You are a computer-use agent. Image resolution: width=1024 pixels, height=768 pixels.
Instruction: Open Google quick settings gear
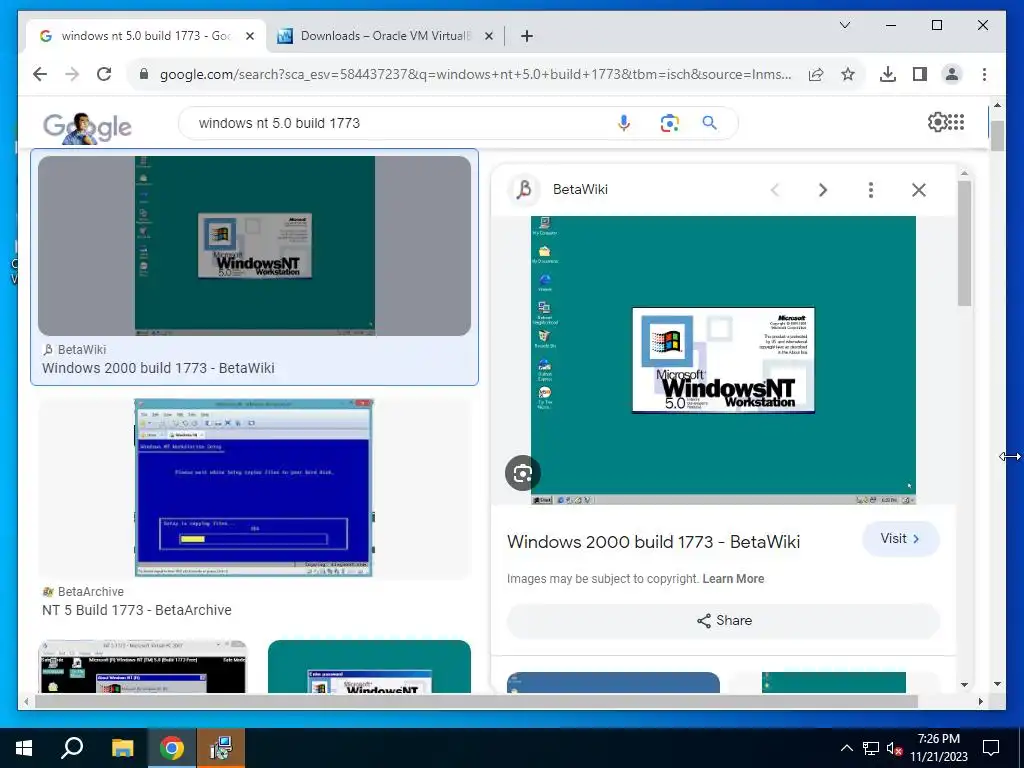pos(936,122)
